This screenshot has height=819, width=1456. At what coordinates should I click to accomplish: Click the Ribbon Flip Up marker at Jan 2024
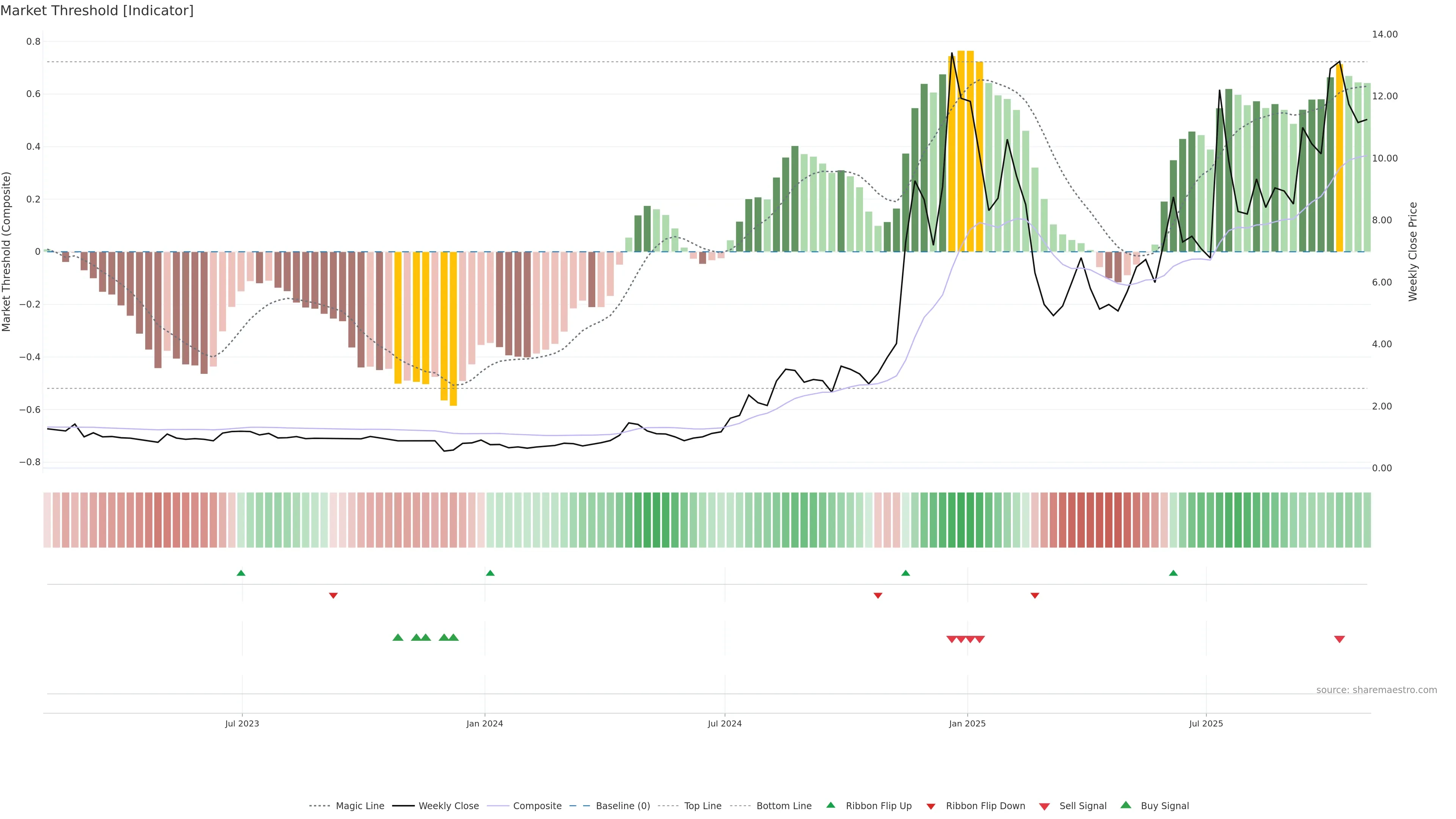(490, 573)
